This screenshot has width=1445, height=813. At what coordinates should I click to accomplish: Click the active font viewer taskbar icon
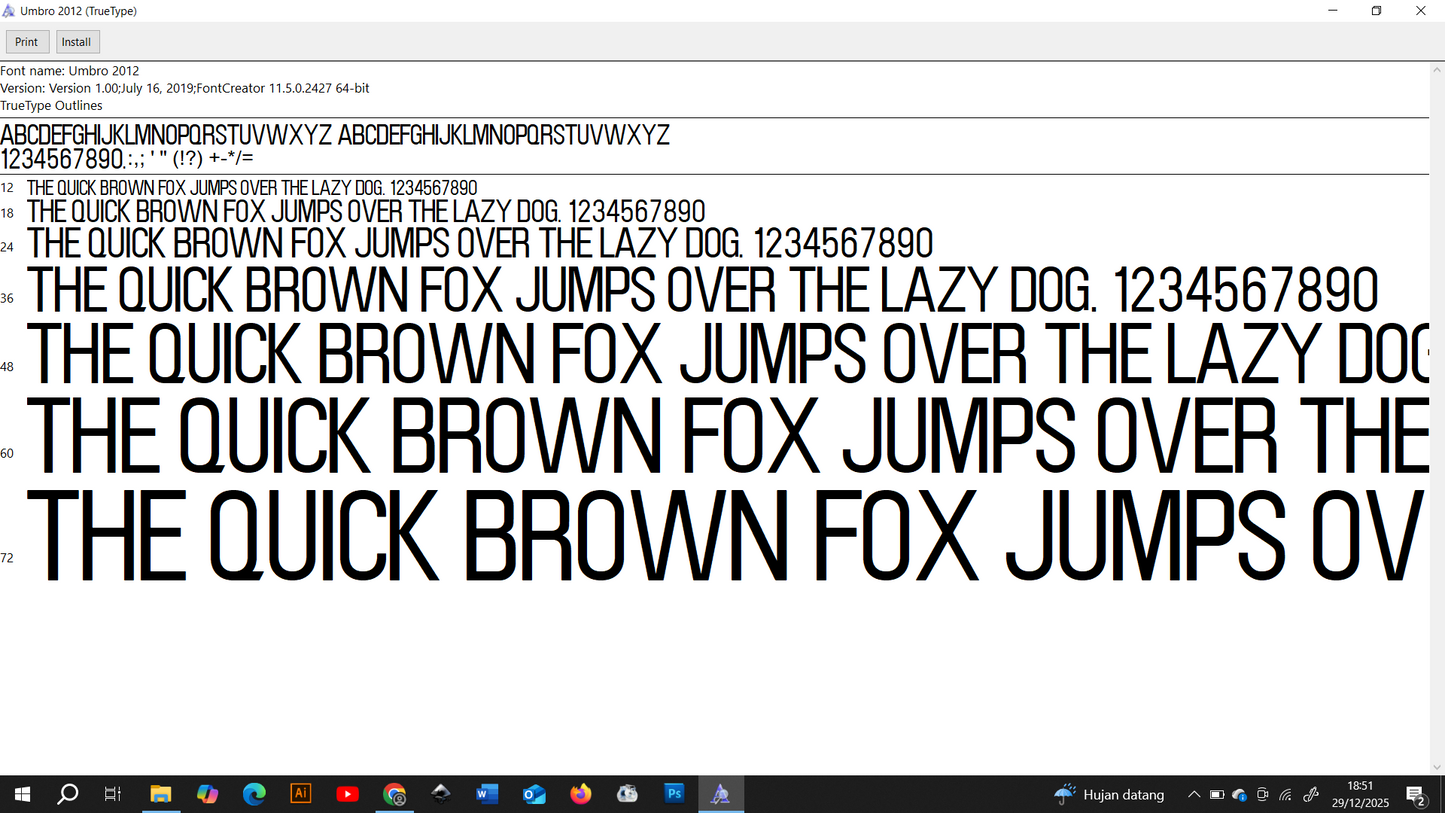[721, 794]
